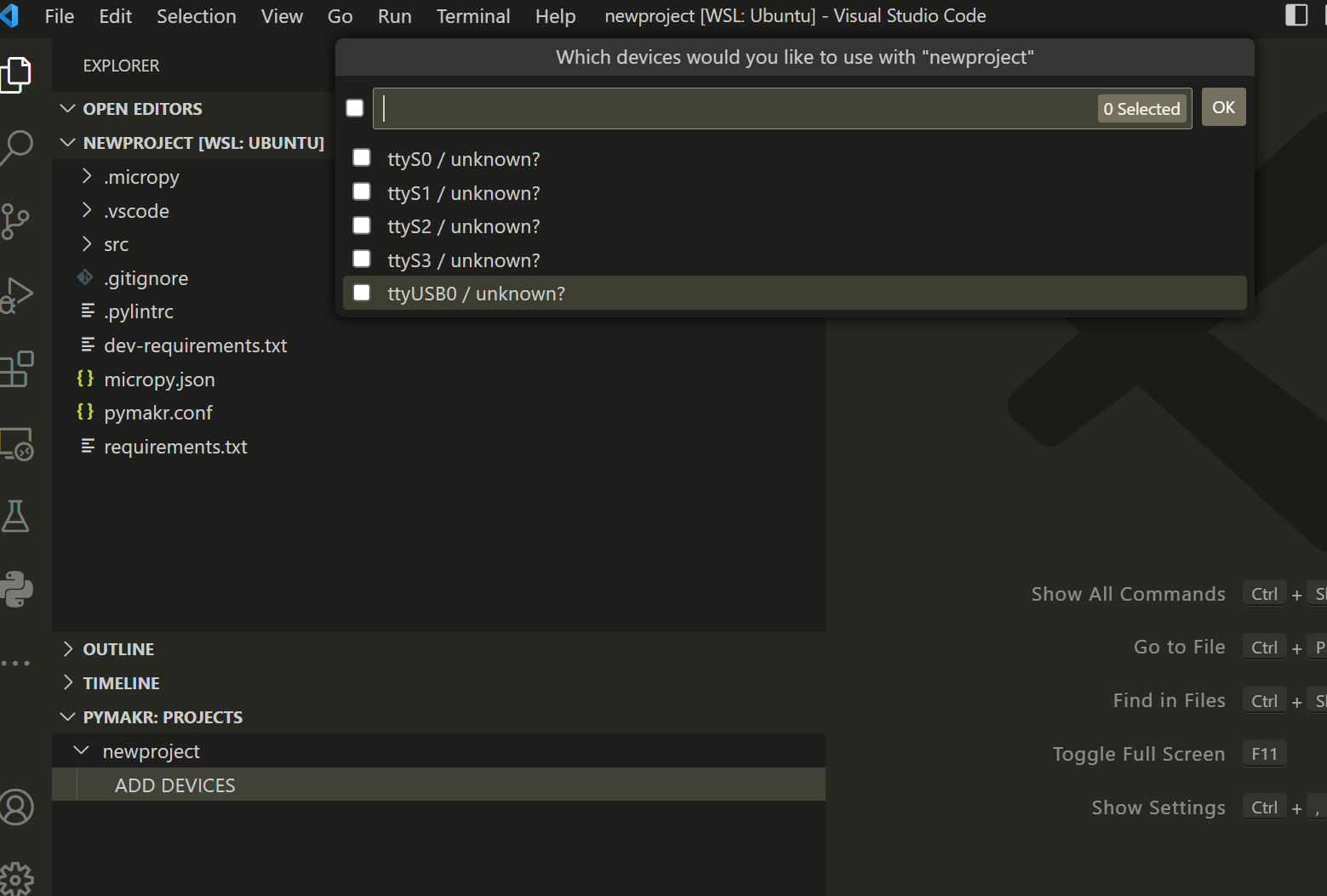The height and width of the screenshot is (896, 1327).
Task: Open the Source Control view
Action: 14,221
